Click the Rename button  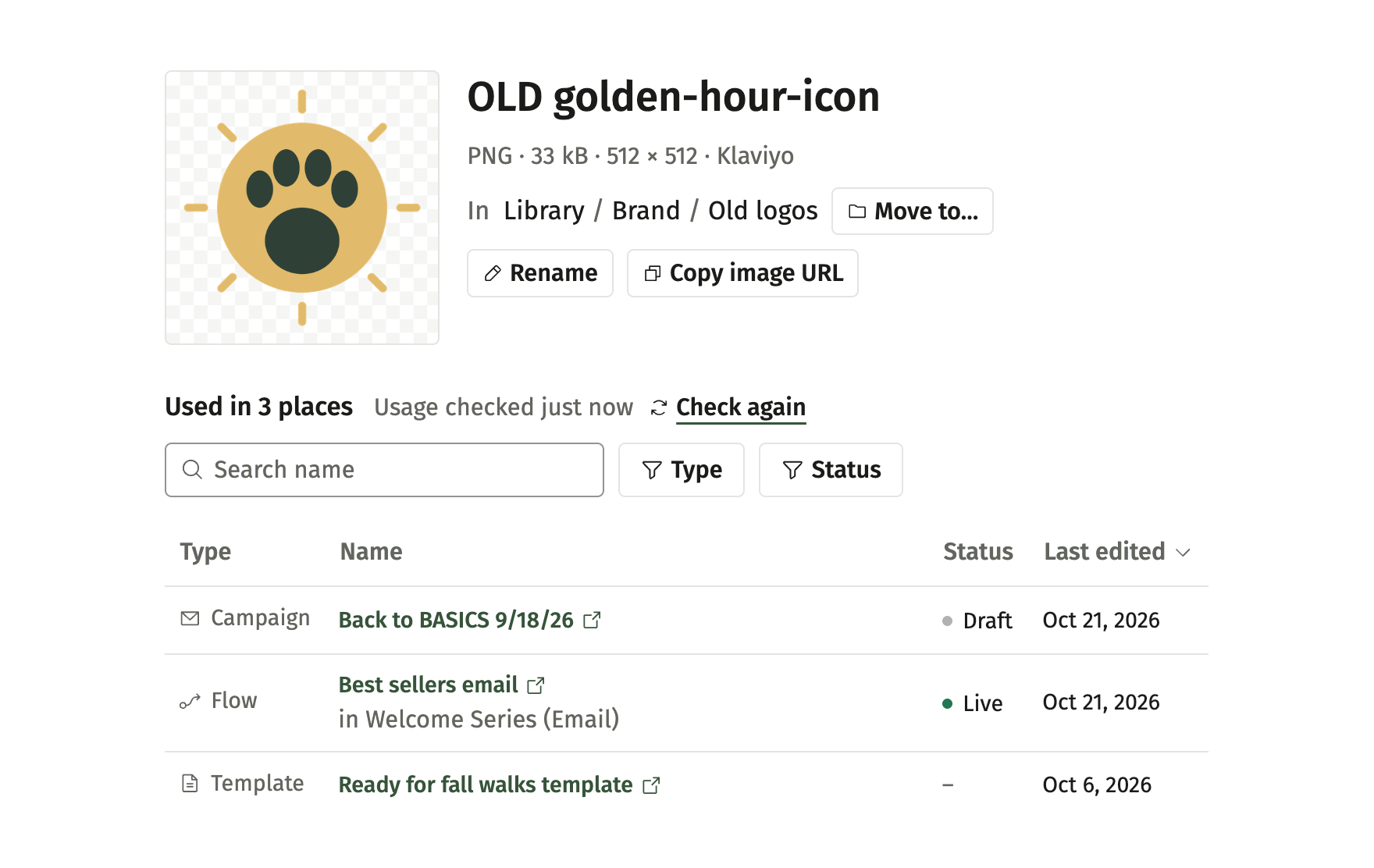540,273
